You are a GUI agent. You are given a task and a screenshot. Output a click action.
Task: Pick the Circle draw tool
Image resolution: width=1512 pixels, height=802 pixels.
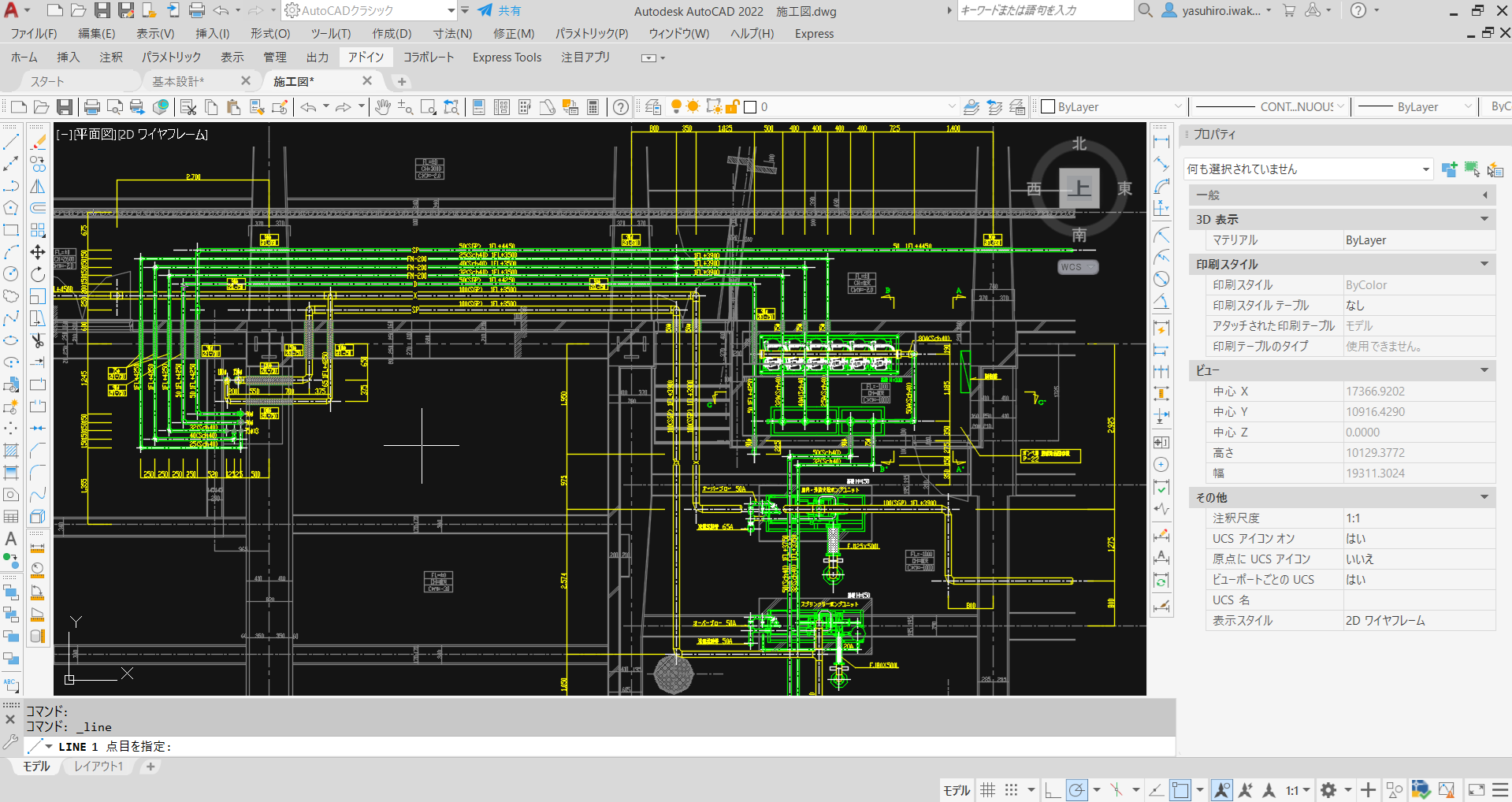[x=11, y=274]
